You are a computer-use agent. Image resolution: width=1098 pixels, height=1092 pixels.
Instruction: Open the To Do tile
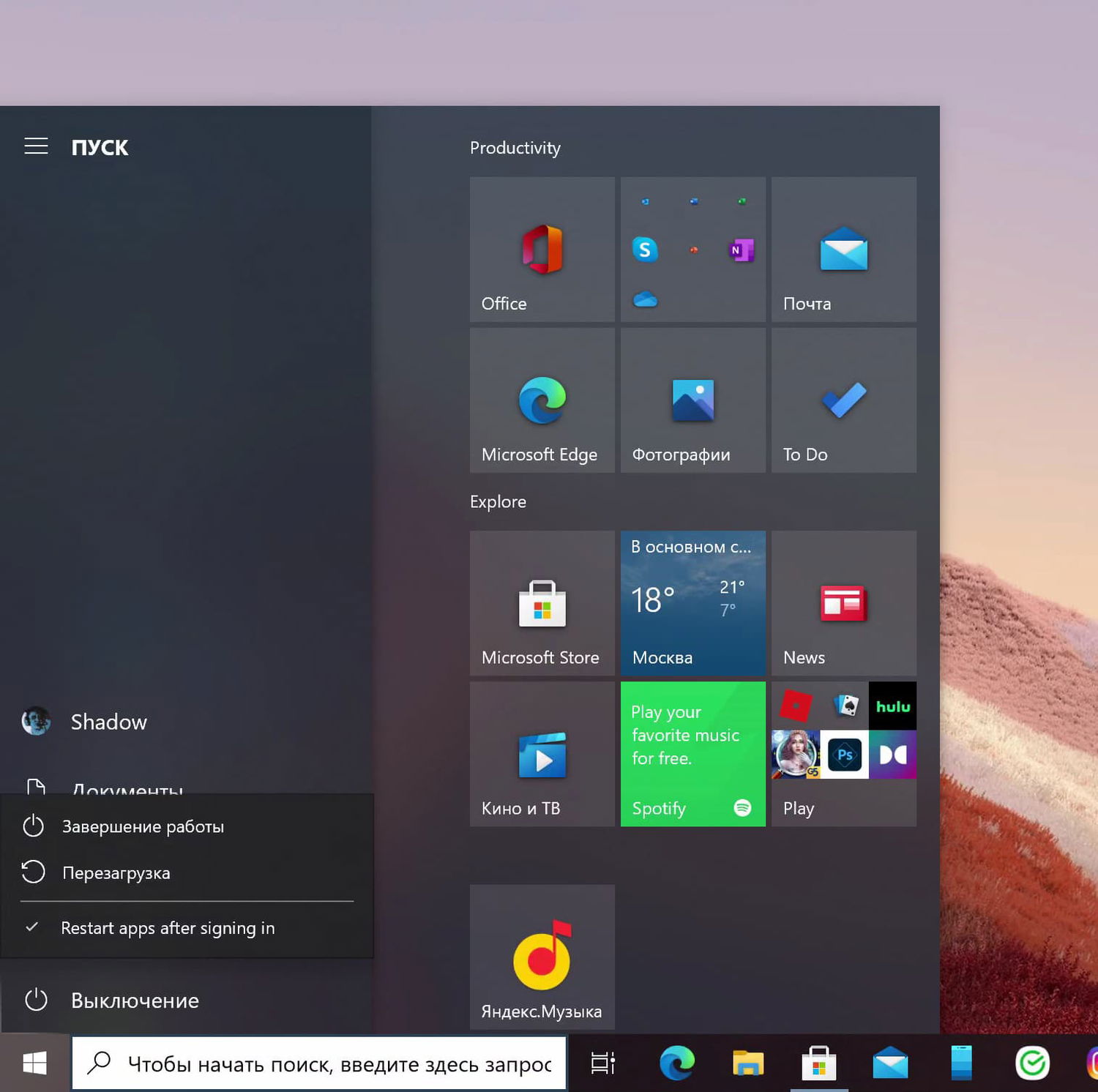tap(844, 400)
